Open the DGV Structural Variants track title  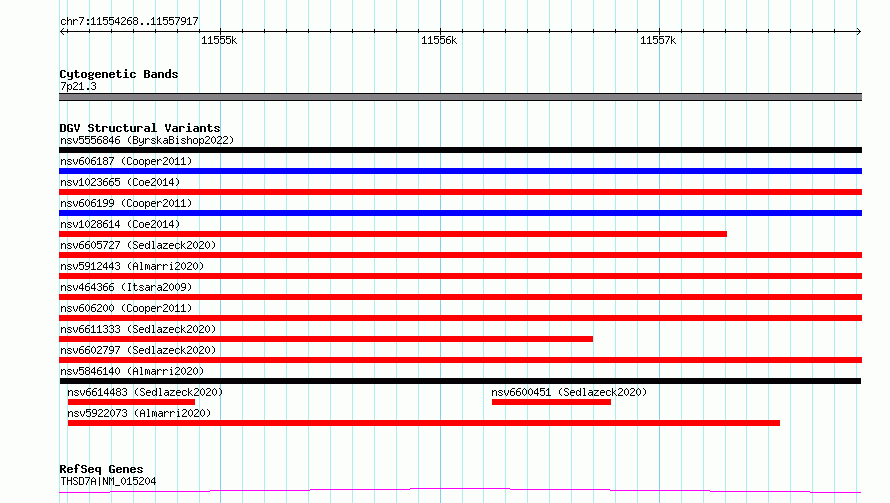140,128
